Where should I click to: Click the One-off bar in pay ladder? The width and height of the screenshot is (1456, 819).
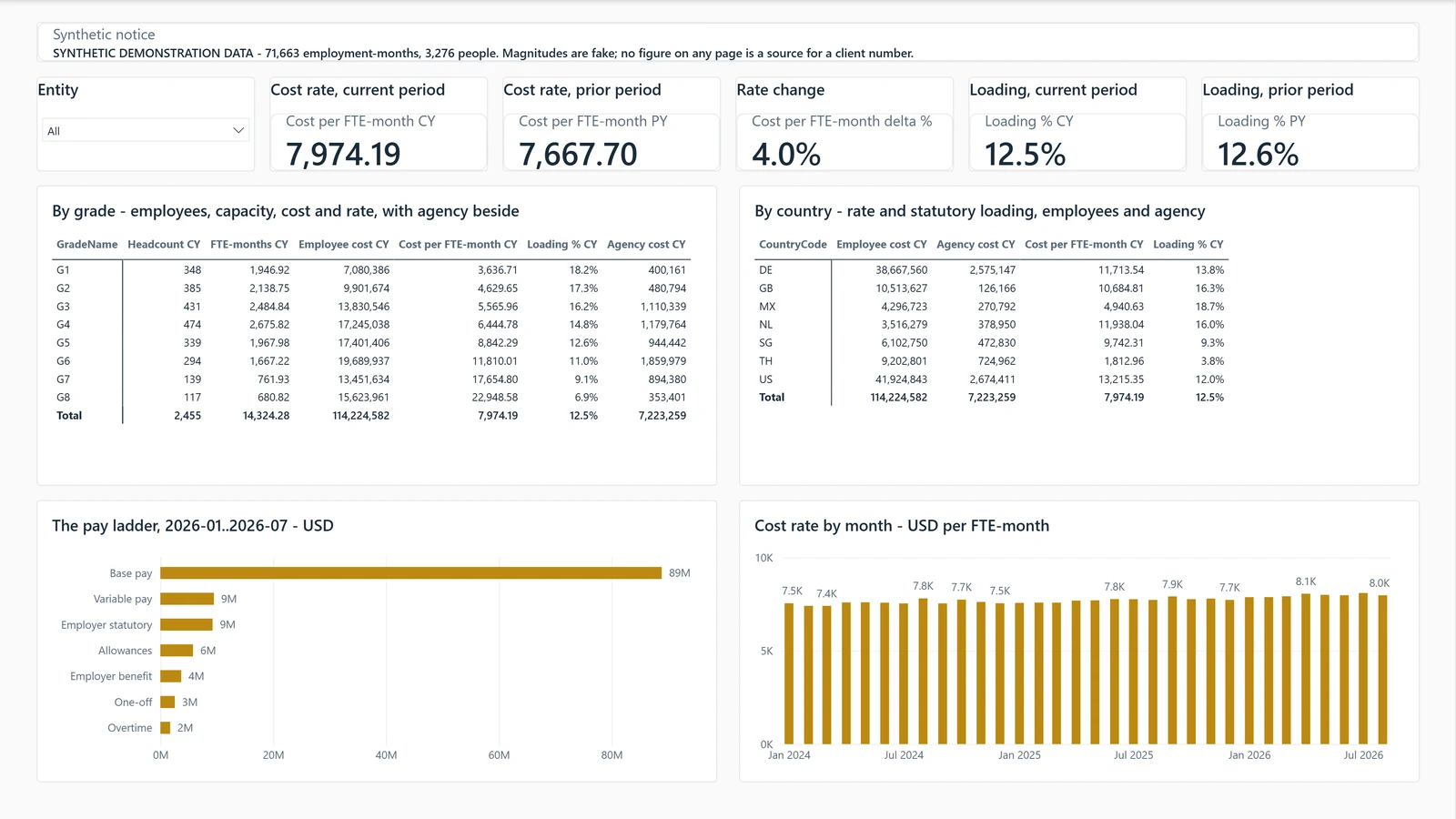click(167, 702)
